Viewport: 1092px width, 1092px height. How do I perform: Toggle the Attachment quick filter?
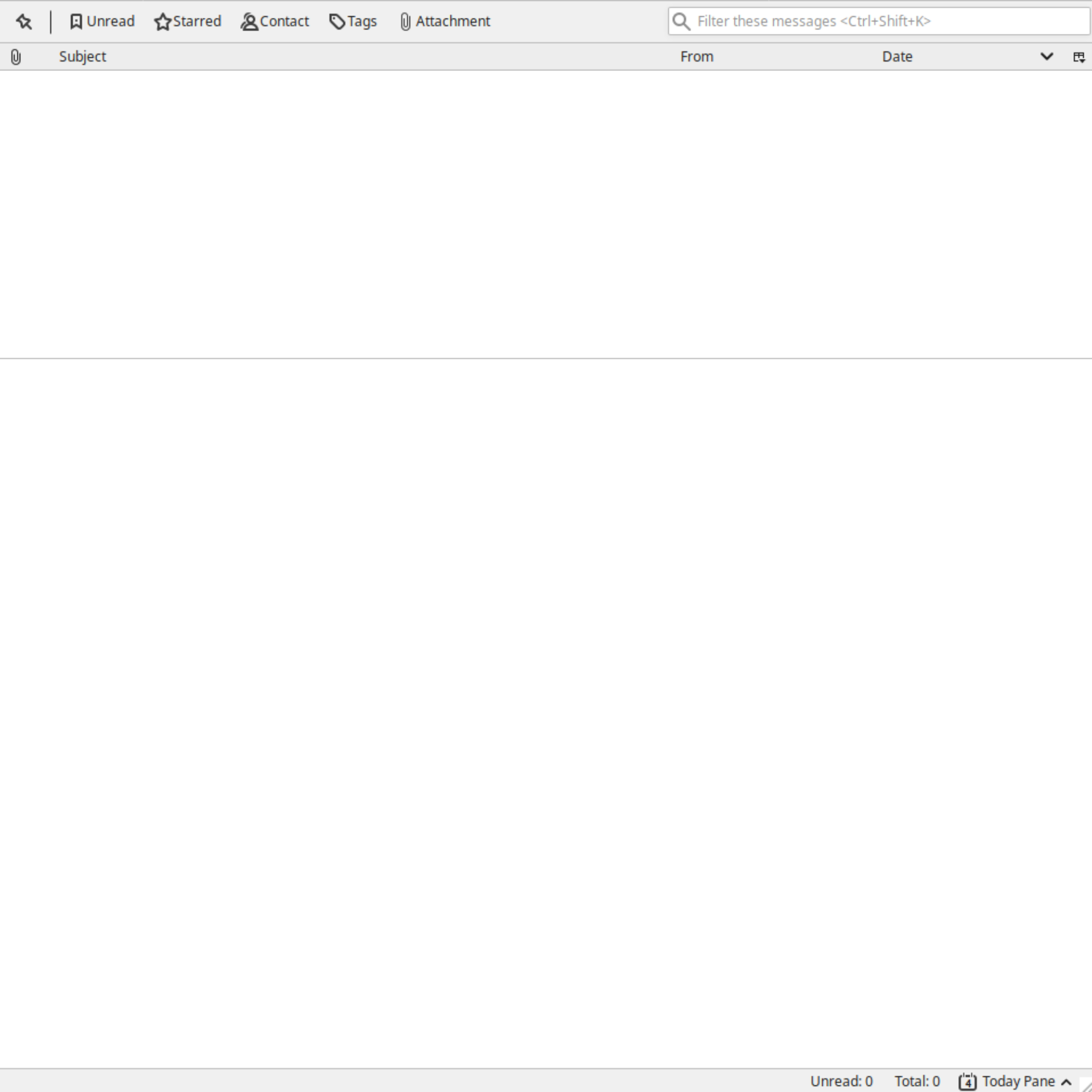(x=445, y=21)
